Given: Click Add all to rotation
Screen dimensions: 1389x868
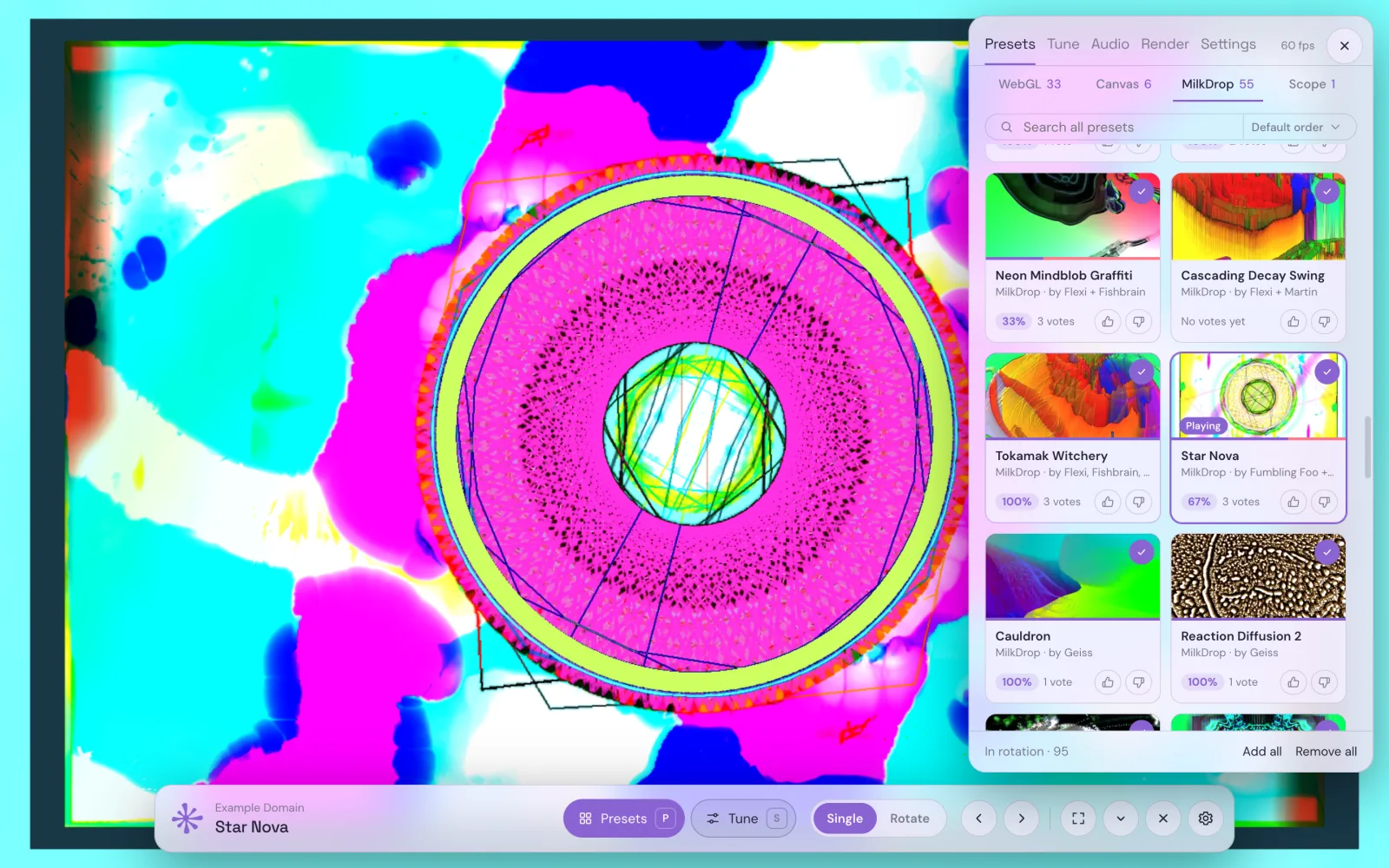Looking at the screenshot, I should (x=1261, y=752).
